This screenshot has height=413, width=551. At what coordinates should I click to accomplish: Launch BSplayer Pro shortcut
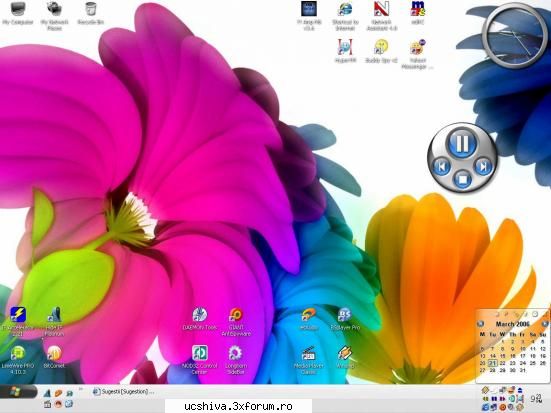click(345, 318)
